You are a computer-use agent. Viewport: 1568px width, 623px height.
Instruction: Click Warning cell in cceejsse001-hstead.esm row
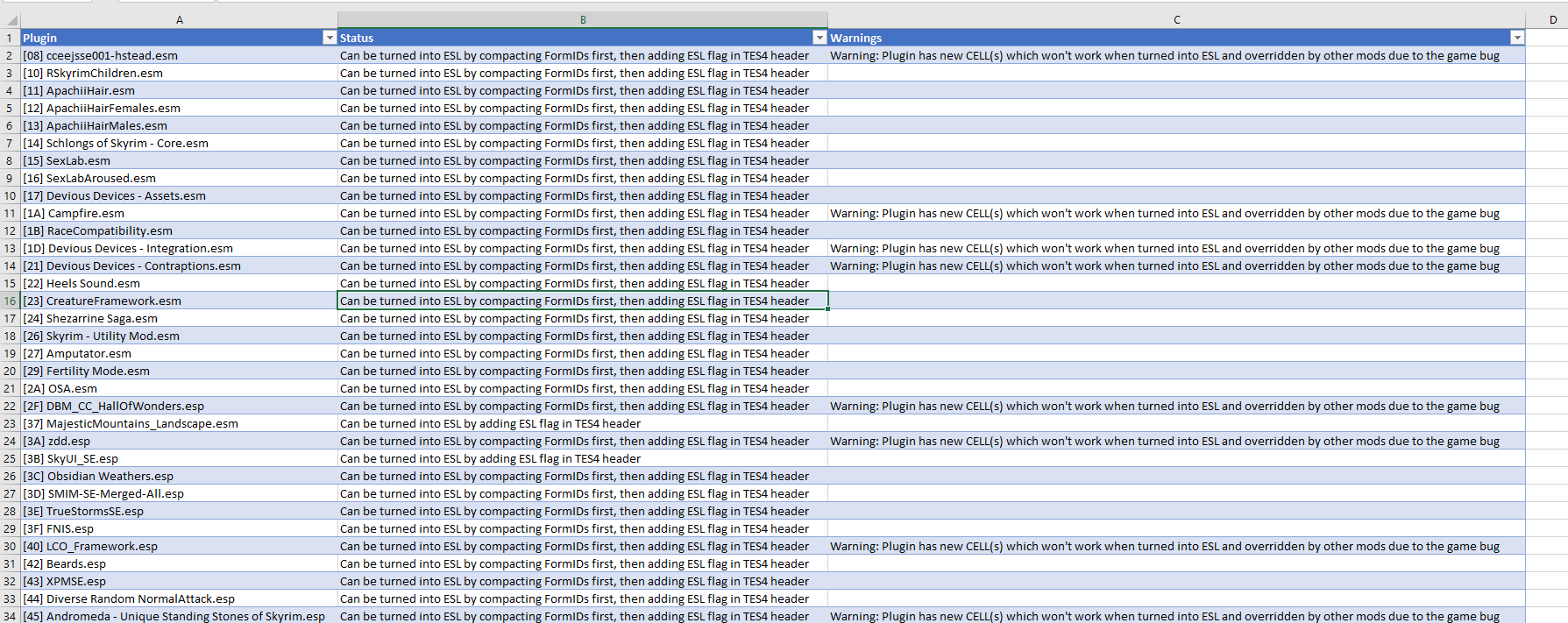point(1176,55)
